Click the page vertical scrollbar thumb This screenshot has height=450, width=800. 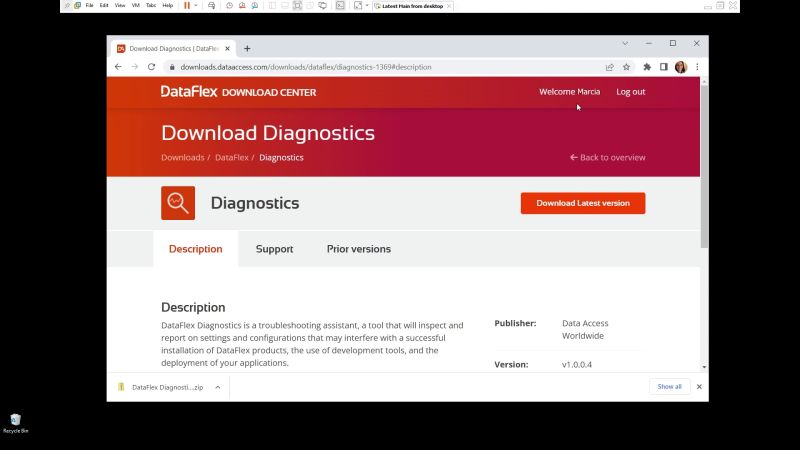point(704,167)
